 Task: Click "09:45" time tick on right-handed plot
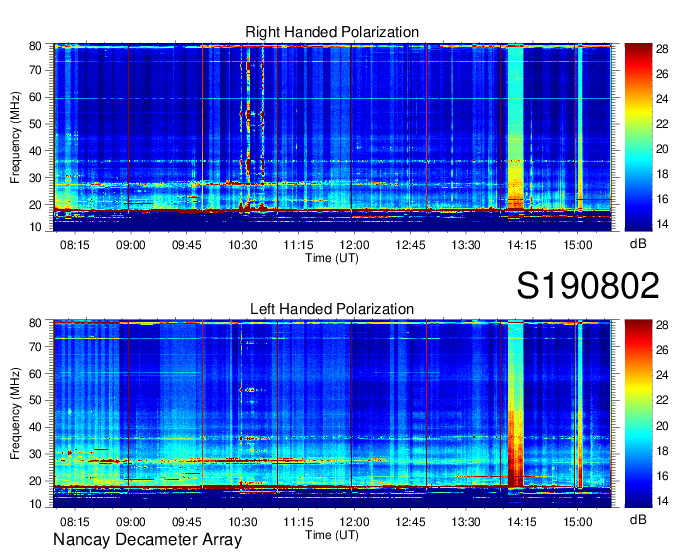point(186,245)
